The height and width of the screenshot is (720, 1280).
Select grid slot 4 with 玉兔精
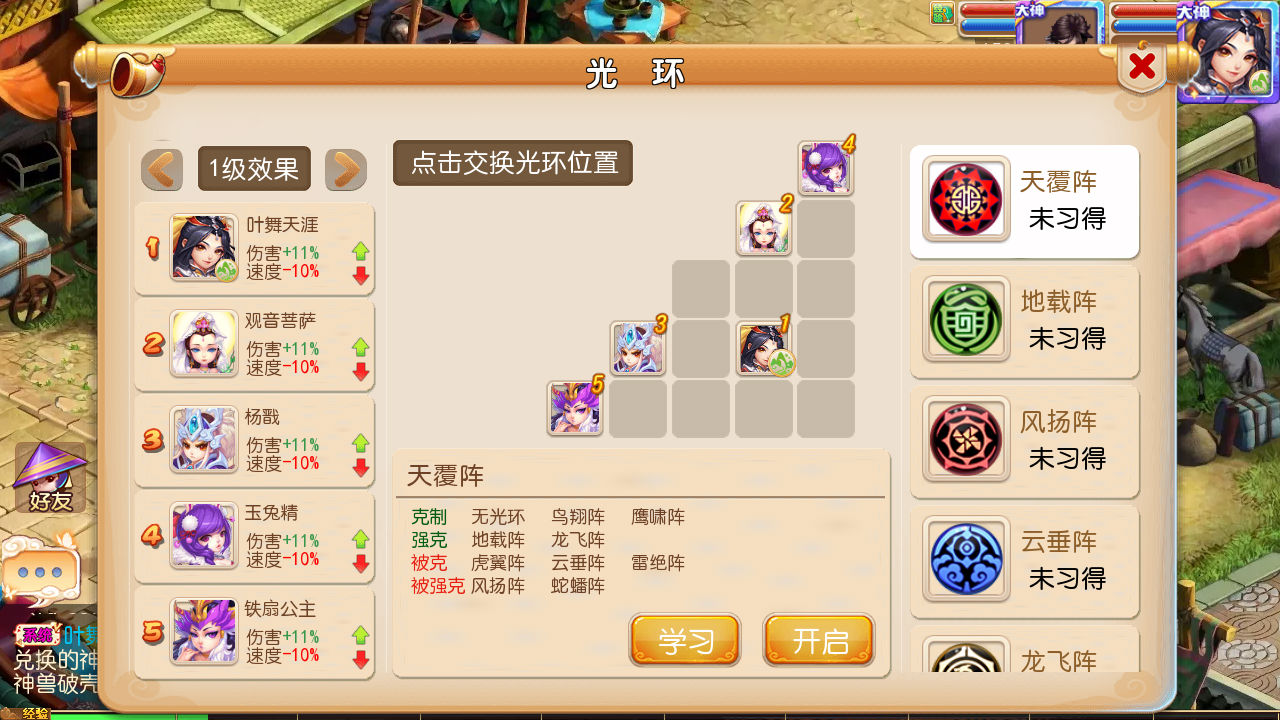point(826,168)
